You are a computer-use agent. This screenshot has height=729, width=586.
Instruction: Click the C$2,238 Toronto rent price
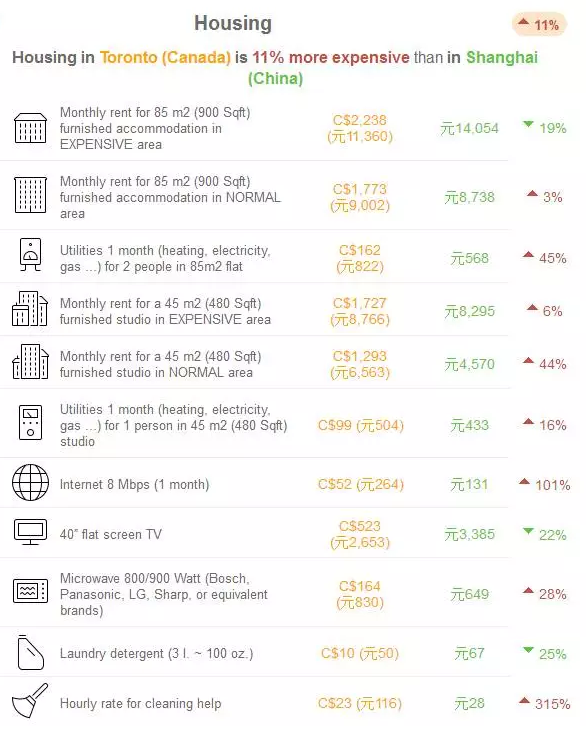point(360,120)
